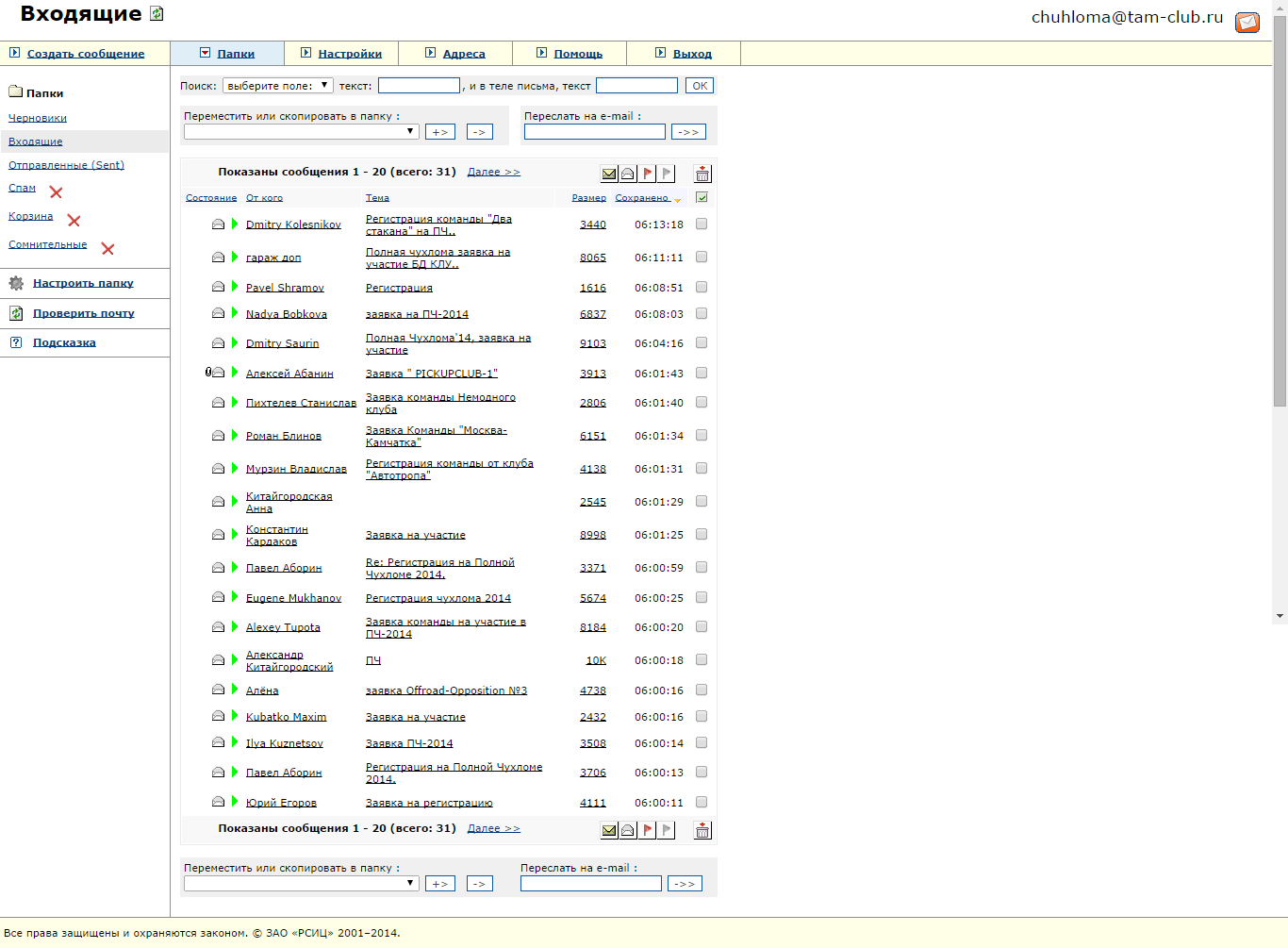Screen dimensions: 1288x948
Task: Click the gear icon beside Настроить папку
Action: click(16, 283)
